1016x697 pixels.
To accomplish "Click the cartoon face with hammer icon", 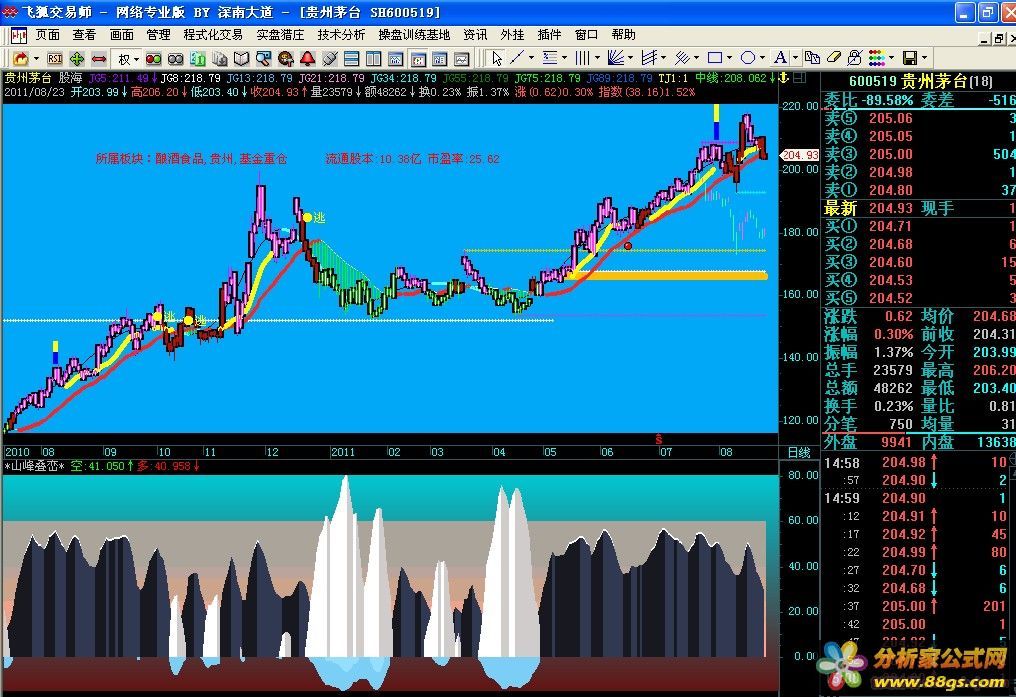I will (285, 58).
